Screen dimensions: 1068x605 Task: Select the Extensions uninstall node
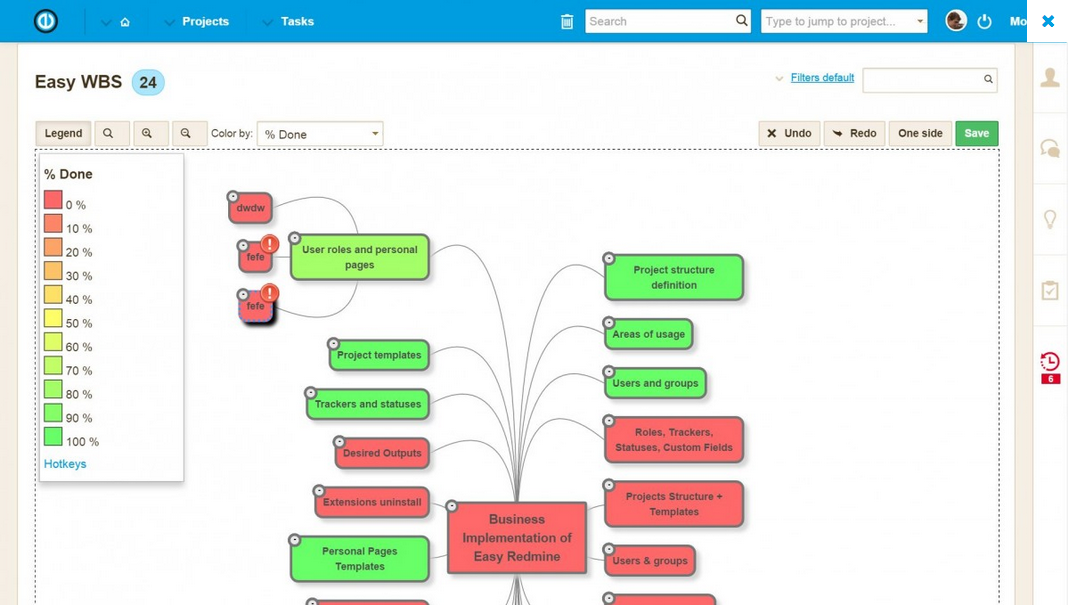[x=372, y=502]
